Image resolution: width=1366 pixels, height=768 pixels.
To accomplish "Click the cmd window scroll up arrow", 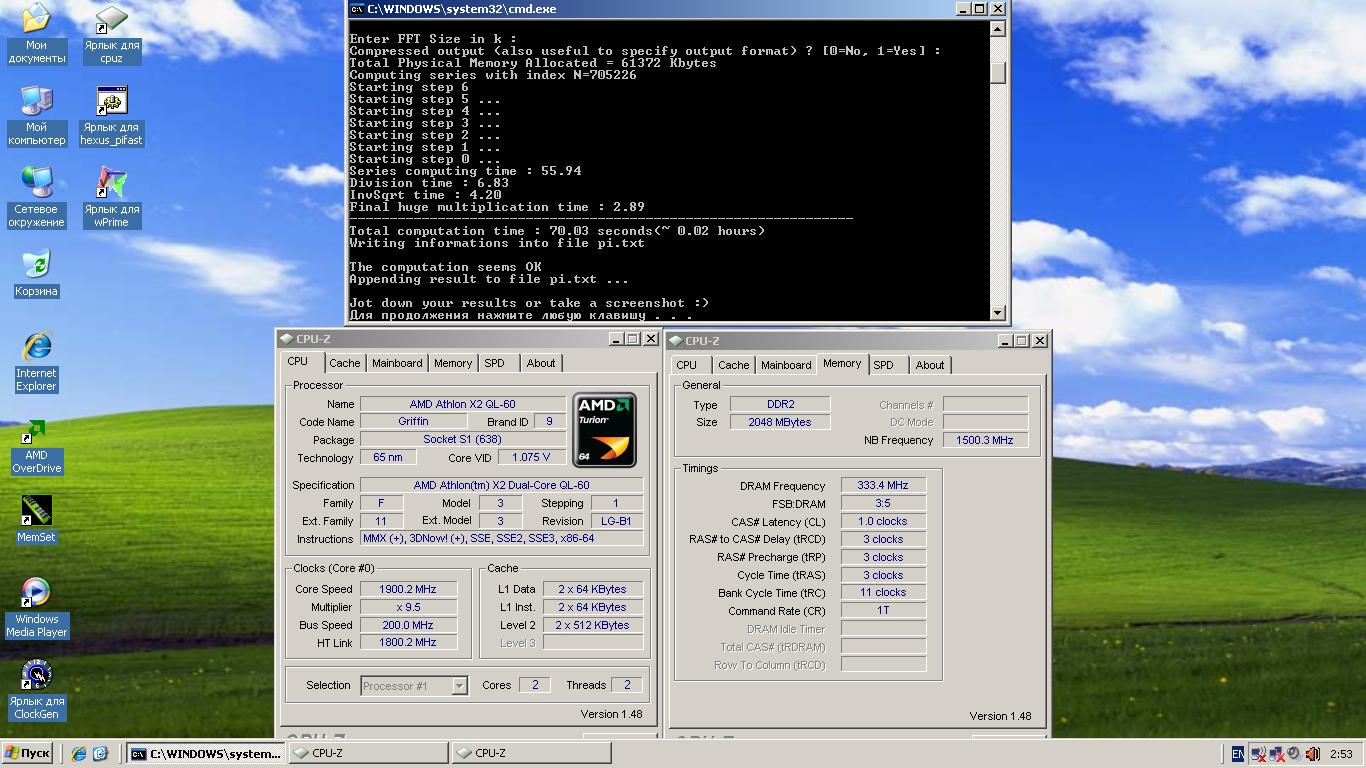I will click(x=997, y=29).
